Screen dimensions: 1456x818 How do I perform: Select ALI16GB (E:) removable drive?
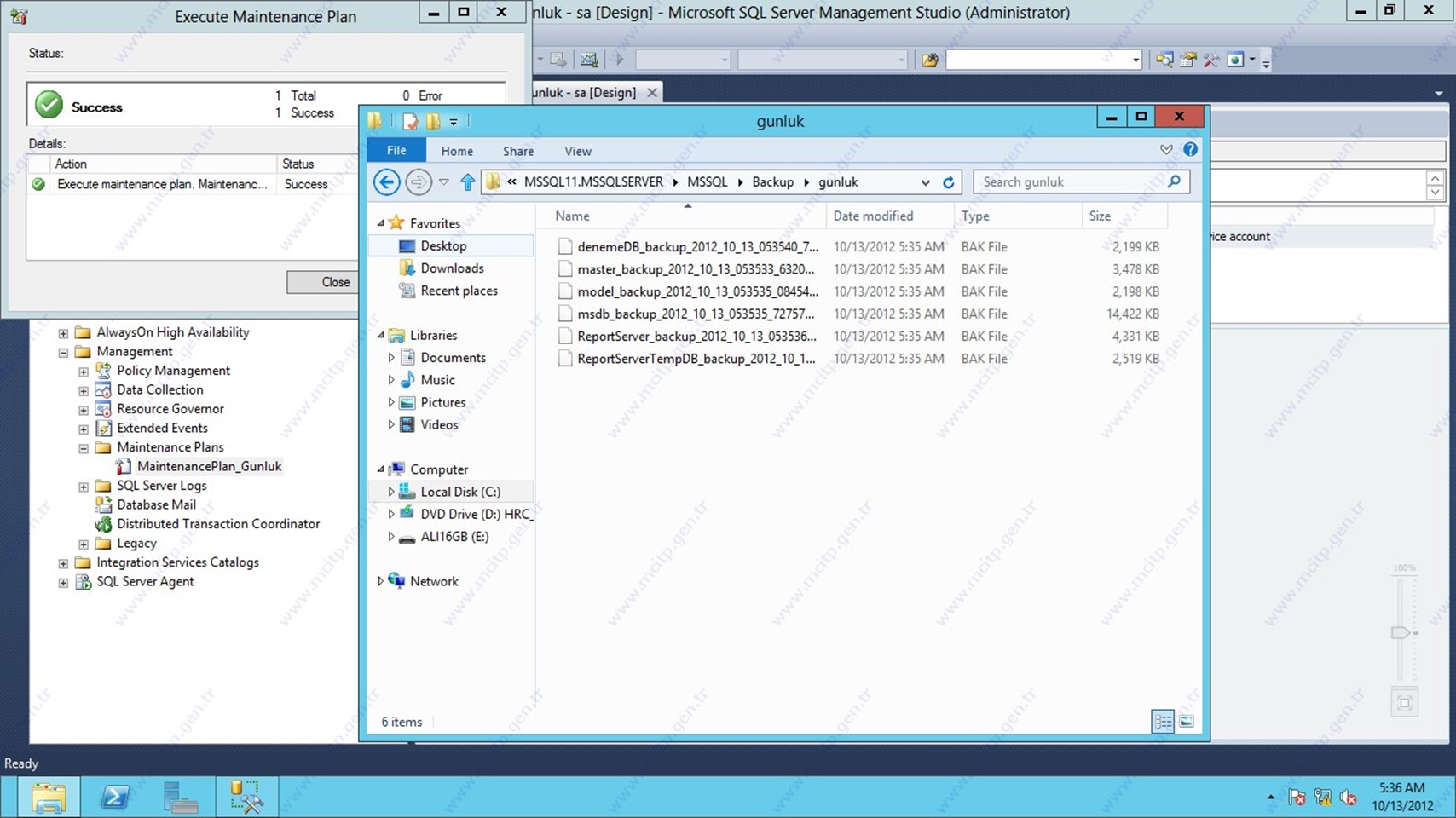click(454, 536)
